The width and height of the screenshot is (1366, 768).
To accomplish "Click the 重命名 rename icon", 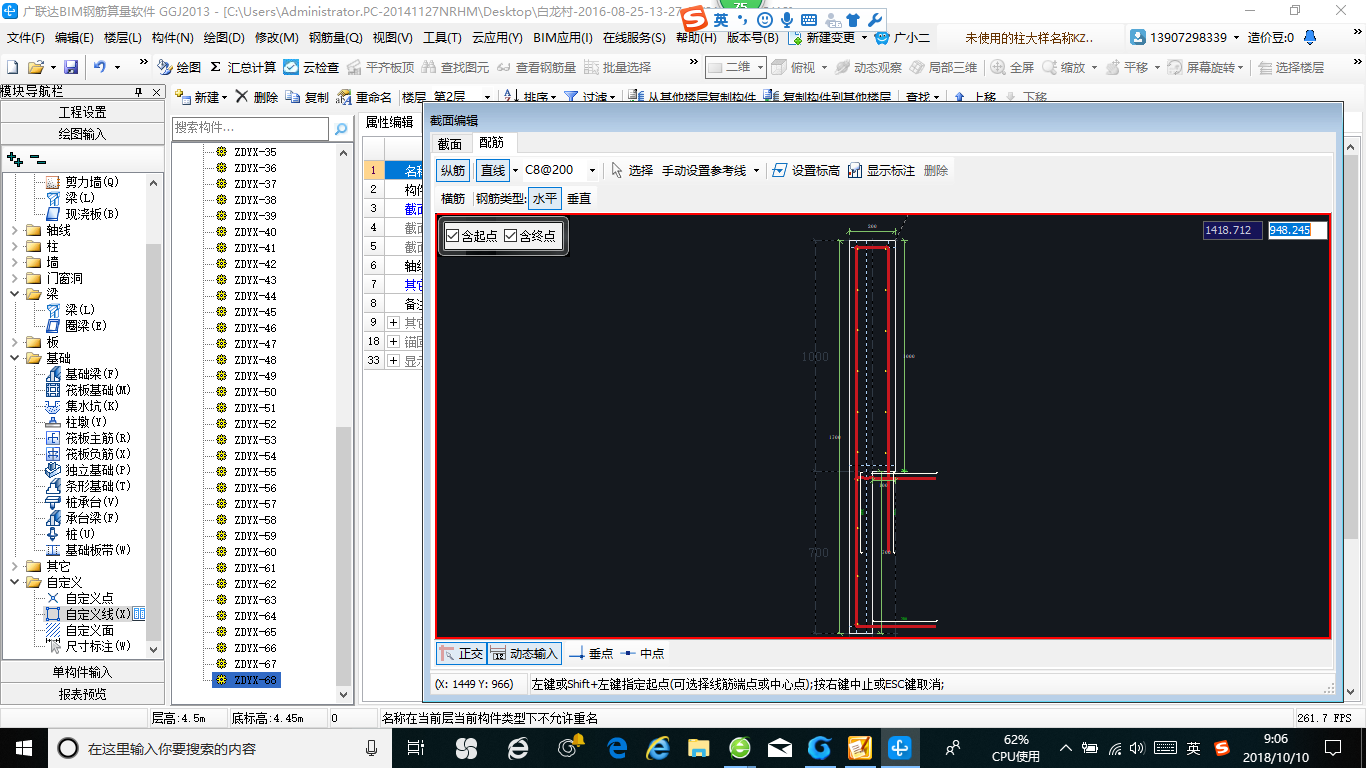I will coord(365,97).
